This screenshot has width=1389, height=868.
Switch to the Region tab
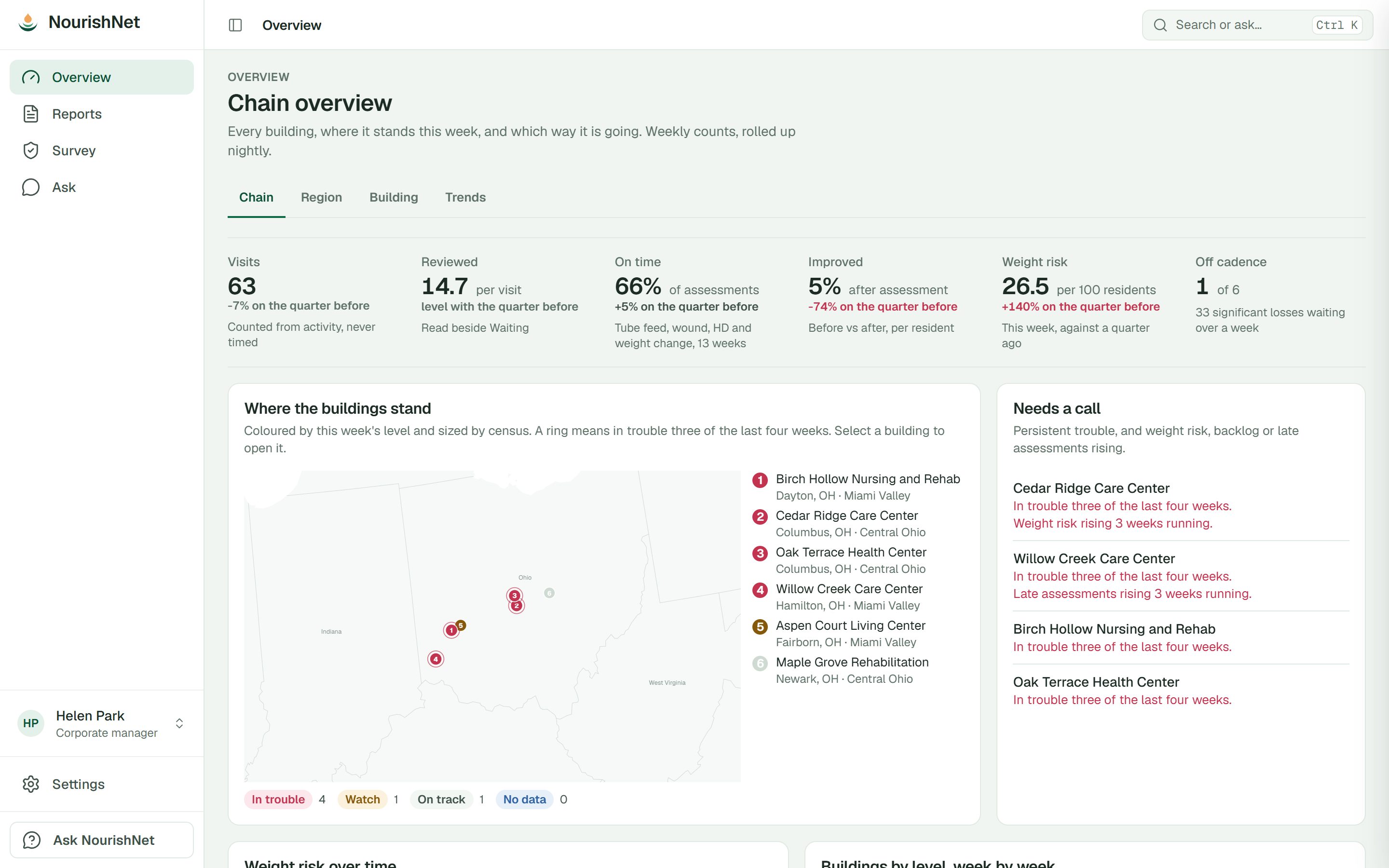[321, 198]
